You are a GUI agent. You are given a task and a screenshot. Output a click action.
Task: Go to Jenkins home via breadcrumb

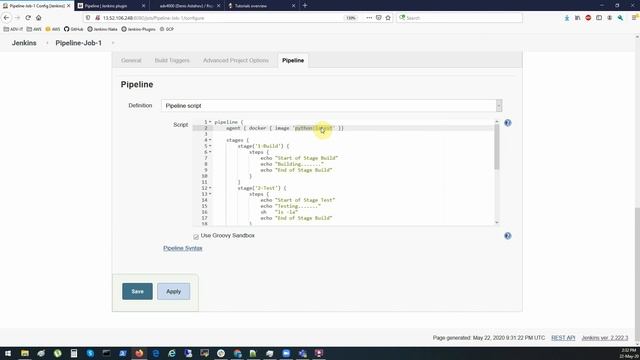24,43
